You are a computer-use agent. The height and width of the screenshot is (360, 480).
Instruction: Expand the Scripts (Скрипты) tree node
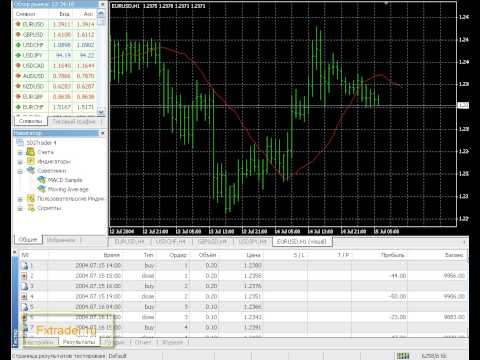(x=20, y=208)
